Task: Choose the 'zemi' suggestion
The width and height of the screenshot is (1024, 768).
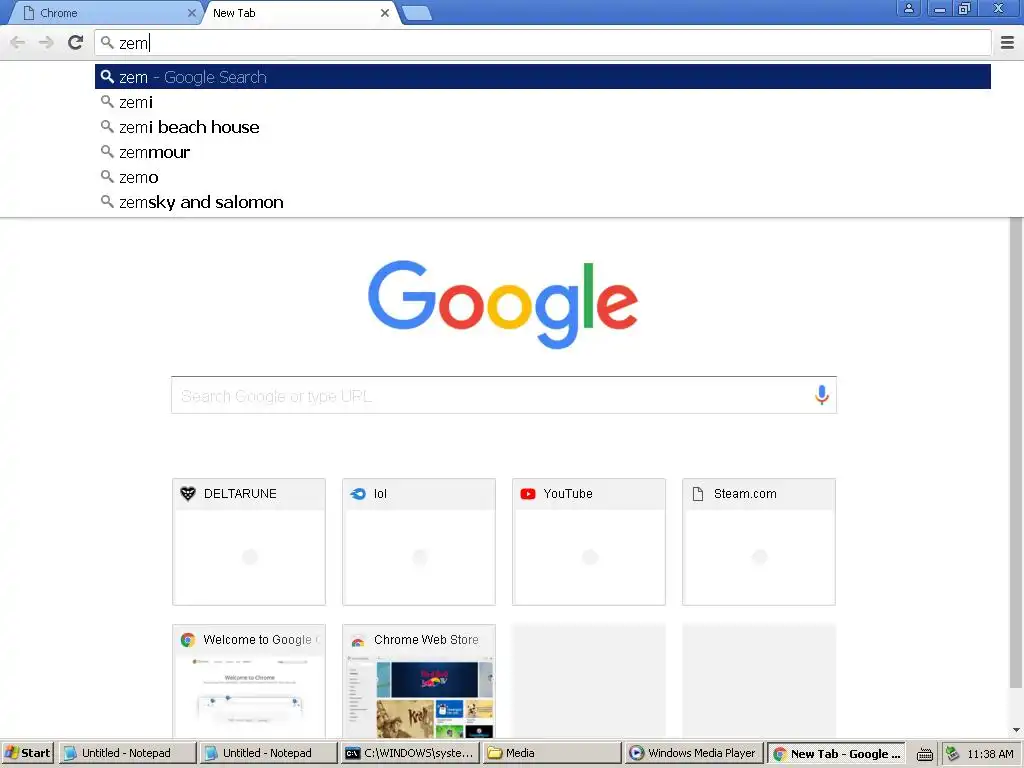Action: [543, 102]
